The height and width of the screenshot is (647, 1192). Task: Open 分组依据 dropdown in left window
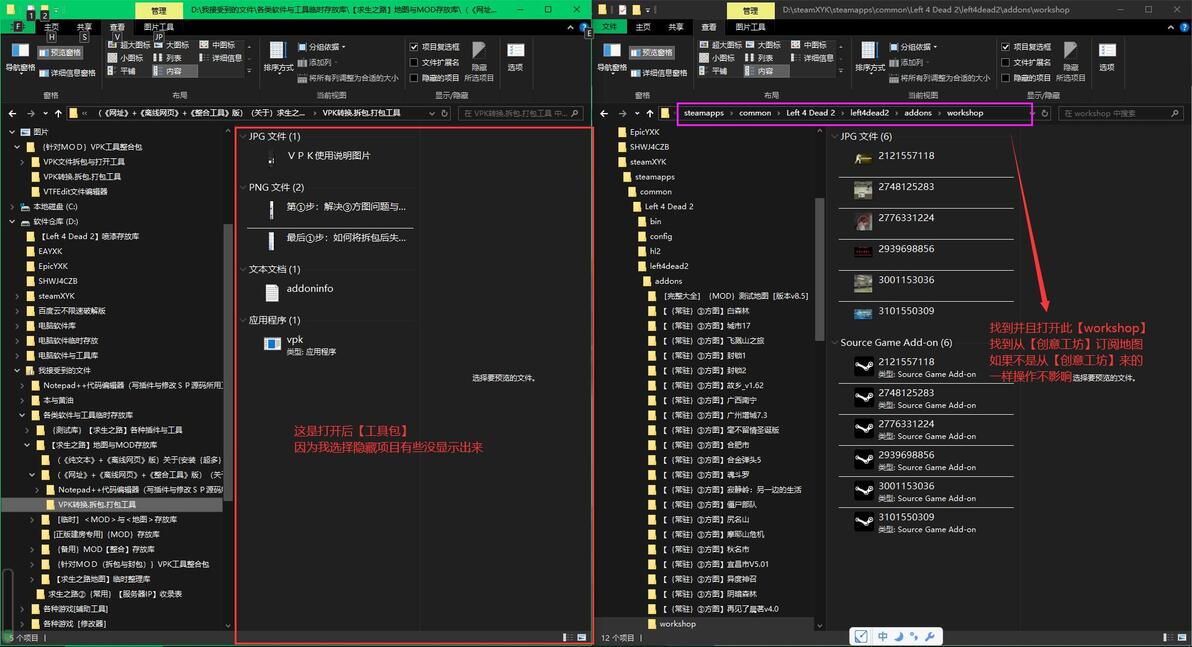322,47
